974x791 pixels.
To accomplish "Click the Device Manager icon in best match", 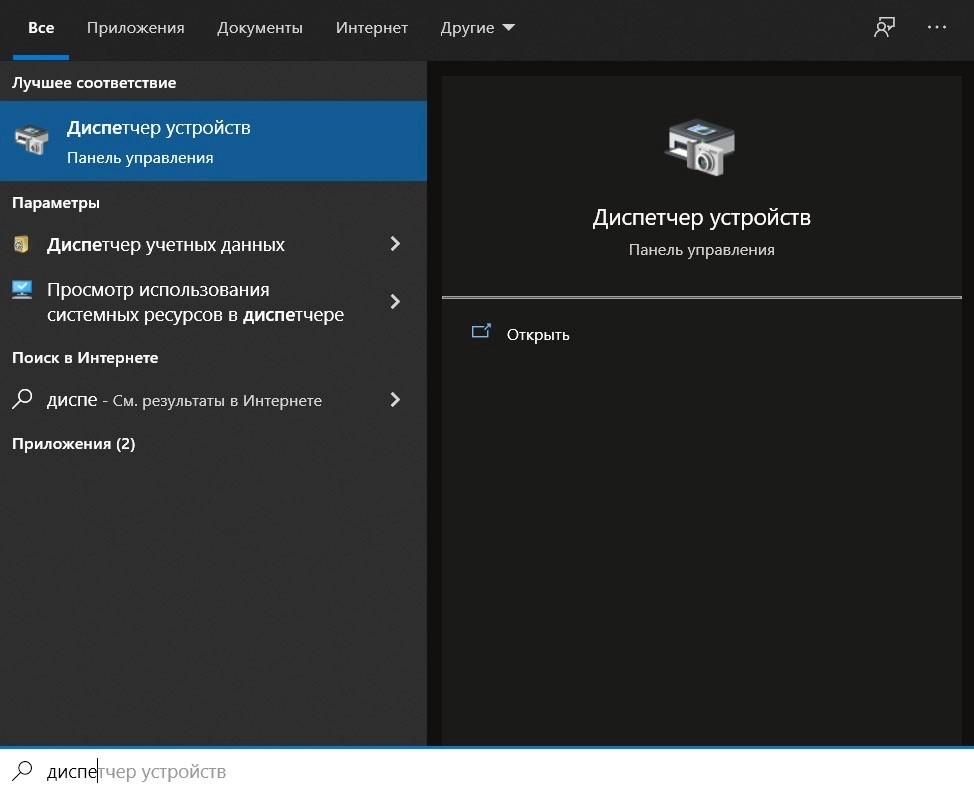I will [x=31, y=141].
